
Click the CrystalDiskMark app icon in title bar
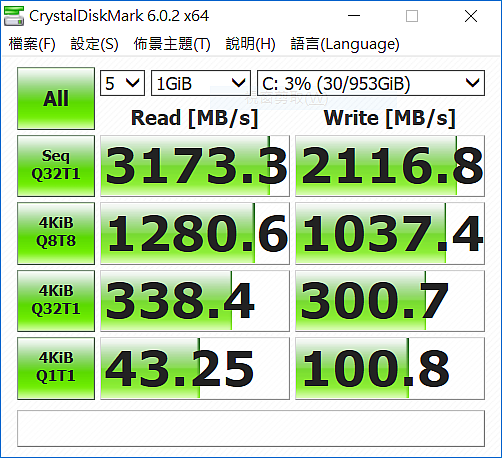coord(14,16)
